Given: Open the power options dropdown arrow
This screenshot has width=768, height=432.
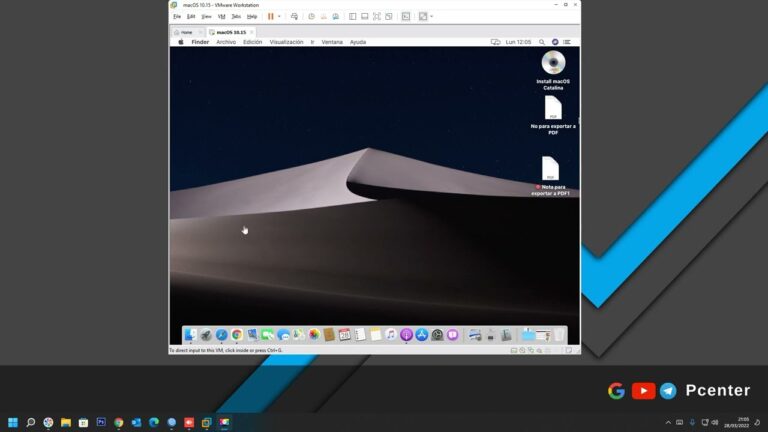Looking at the screenshot, I should coord(279,16).
